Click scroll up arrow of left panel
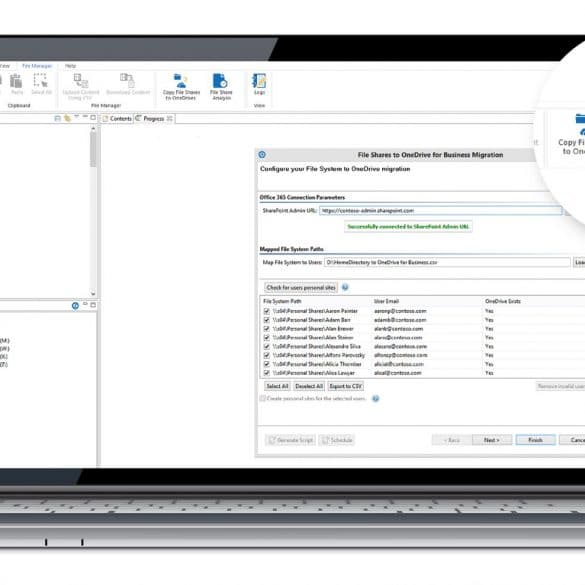This screenshot has height=585, width=585. click(x=93, y=129)
